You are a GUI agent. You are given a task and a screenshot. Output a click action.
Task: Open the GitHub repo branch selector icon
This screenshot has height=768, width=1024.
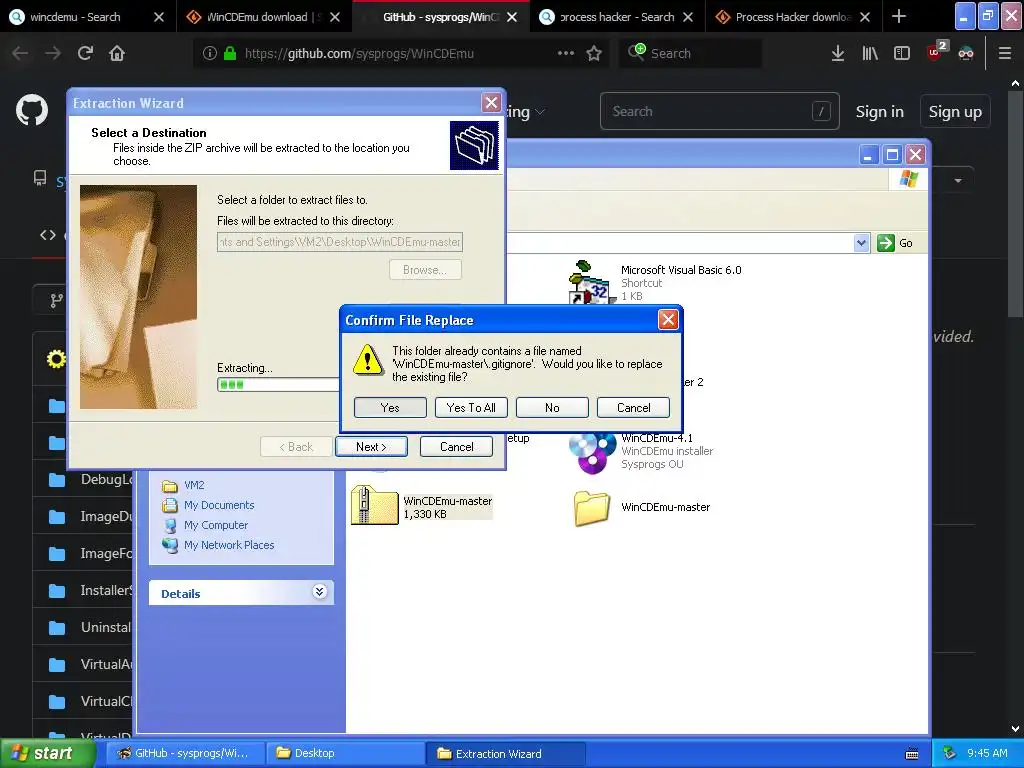pyautogui.click(x=57, y=300)
